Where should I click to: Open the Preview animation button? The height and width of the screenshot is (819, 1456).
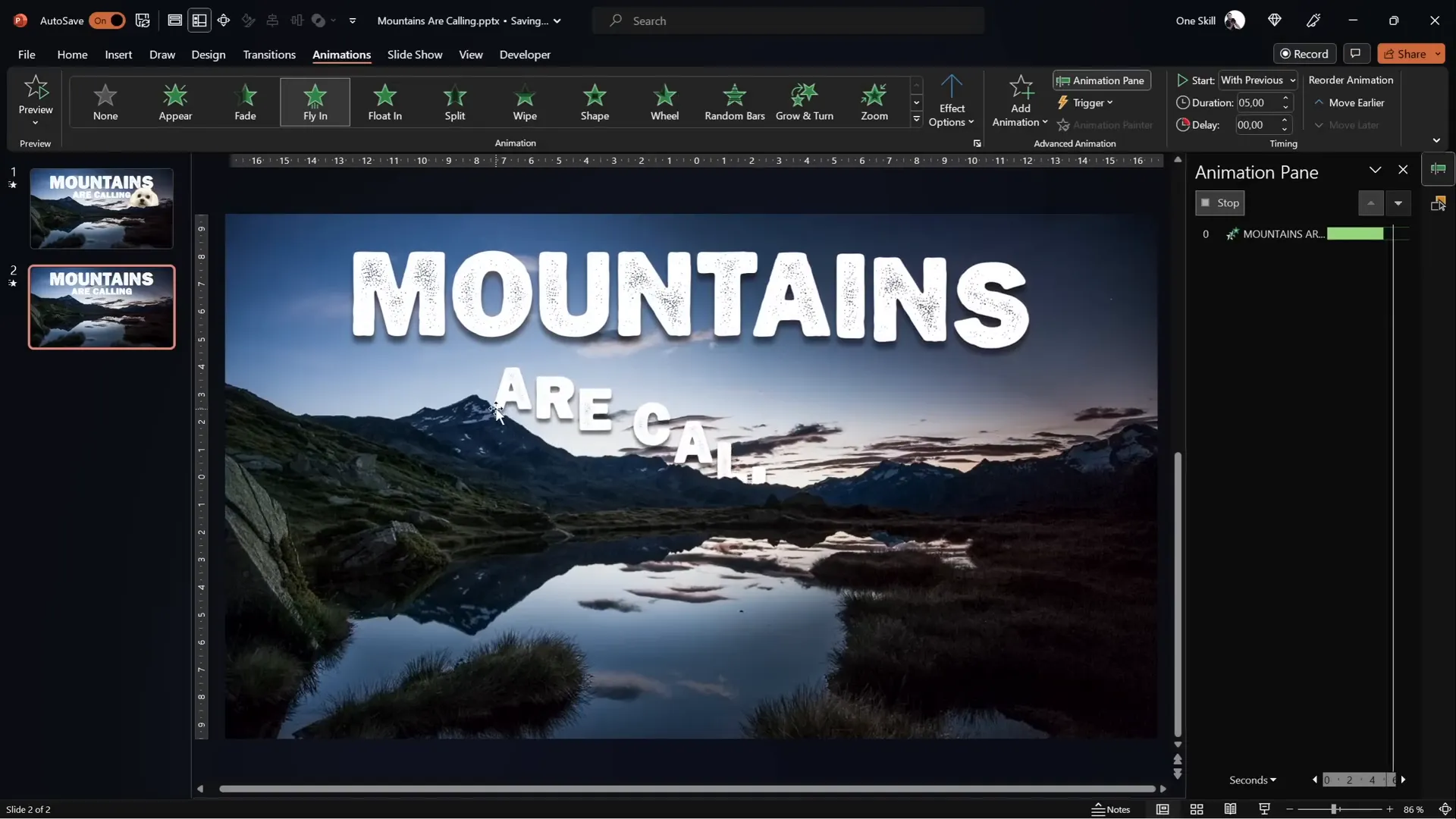35,99
